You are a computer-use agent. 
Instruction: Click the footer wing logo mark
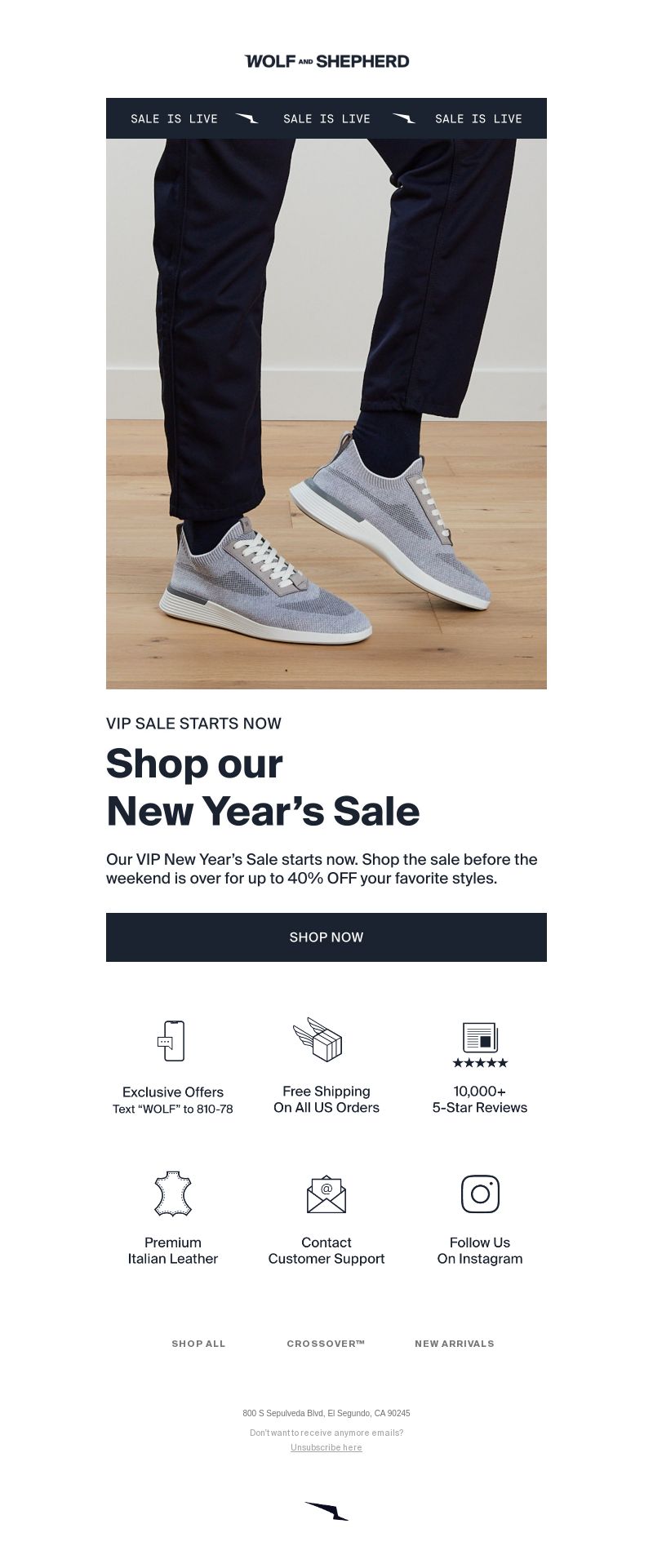(326, 1511)
